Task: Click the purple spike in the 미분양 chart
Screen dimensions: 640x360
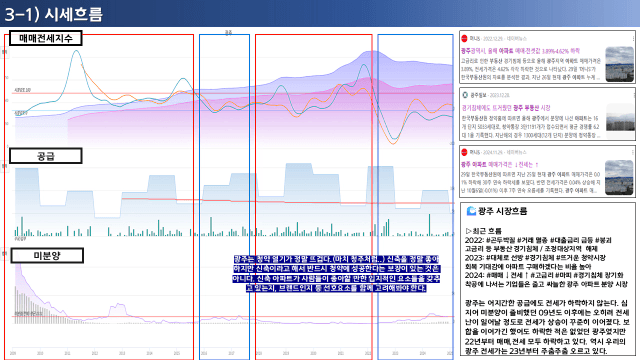Action: 118,307
